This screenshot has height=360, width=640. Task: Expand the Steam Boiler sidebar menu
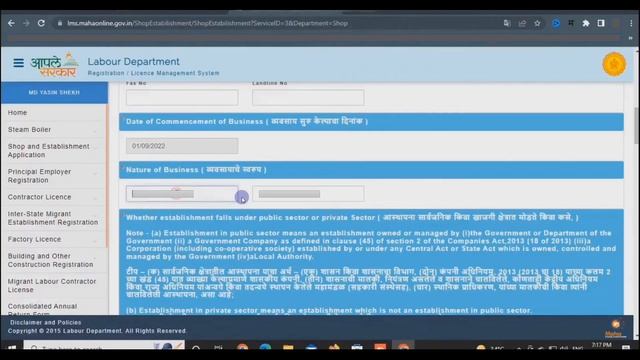pyautogui.click(x=53, y=129)
